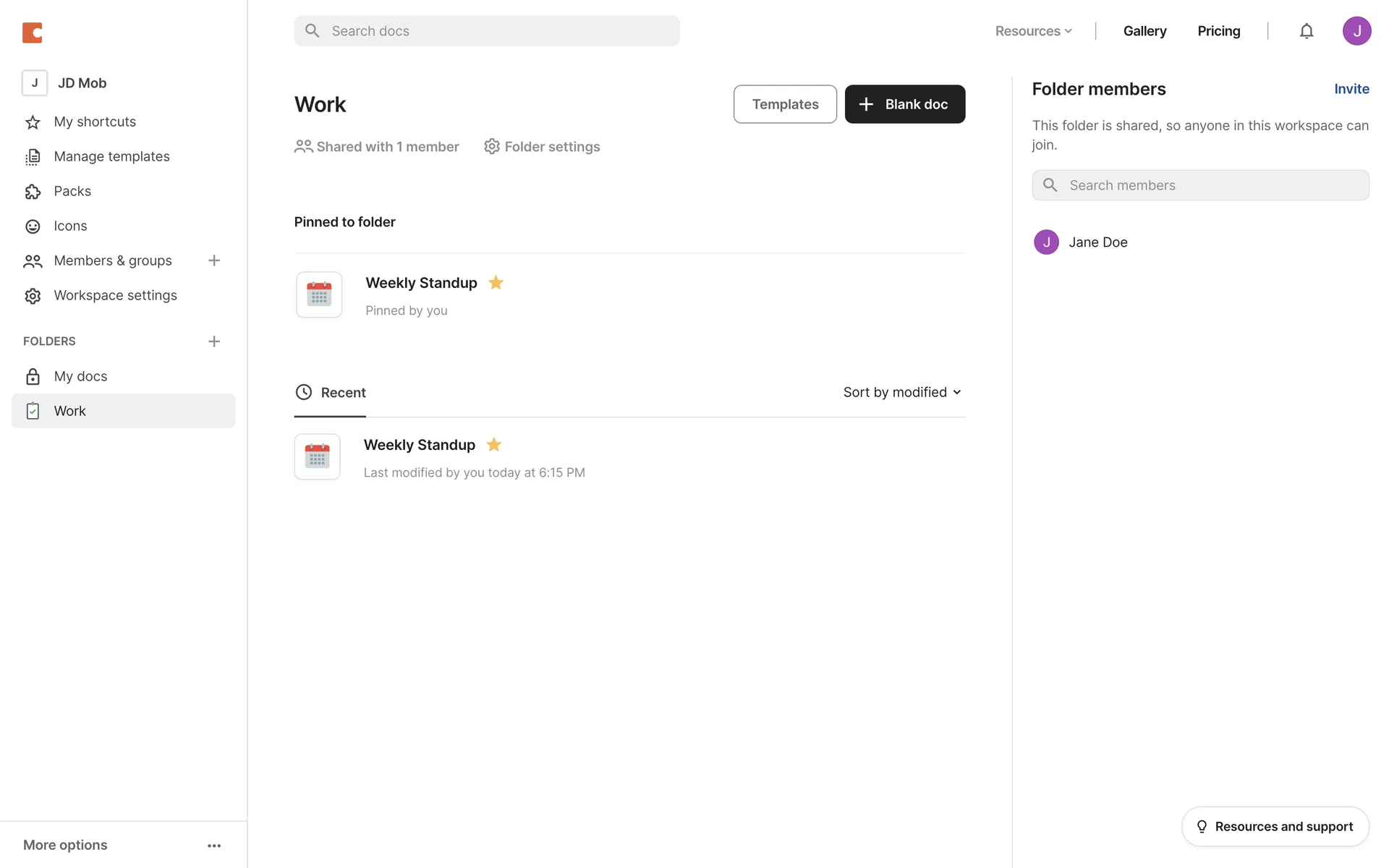Open the Icons page in sidebar
This screenshot has height=868, width=1389.
point(70,226)
